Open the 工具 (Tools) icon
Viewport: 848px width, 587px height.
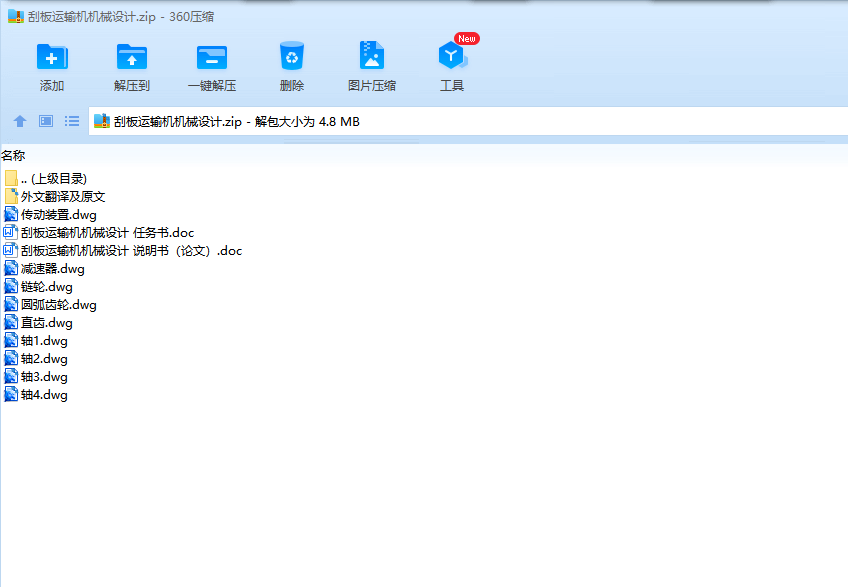[452, 55]
